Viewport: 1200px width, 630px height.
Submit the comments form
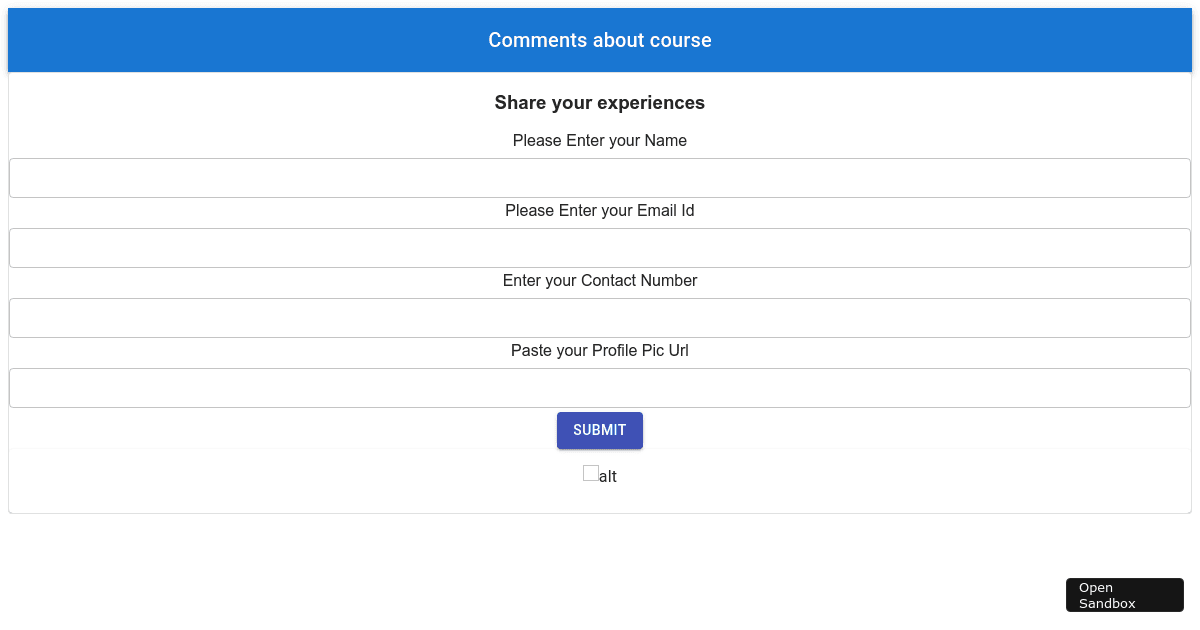600,430
